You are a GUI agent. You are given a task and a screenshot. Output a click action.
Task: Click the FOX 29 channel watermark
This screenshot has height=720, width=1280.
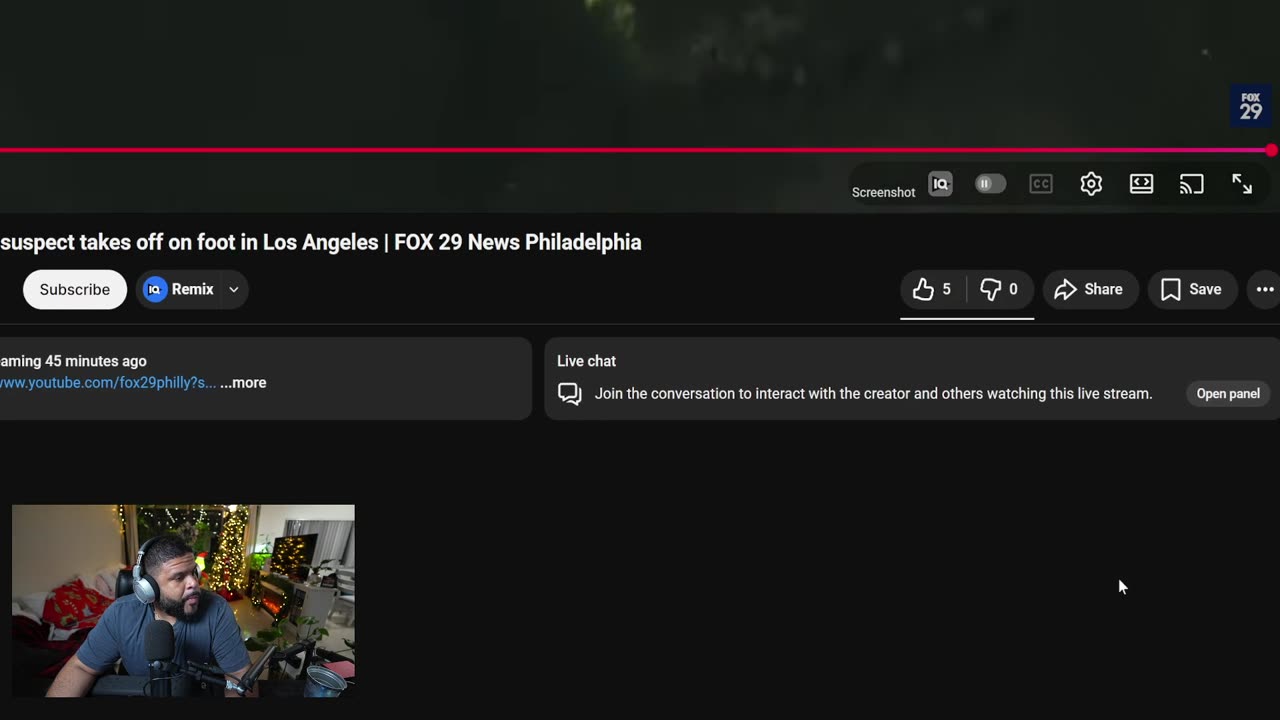click(1251, 106)
